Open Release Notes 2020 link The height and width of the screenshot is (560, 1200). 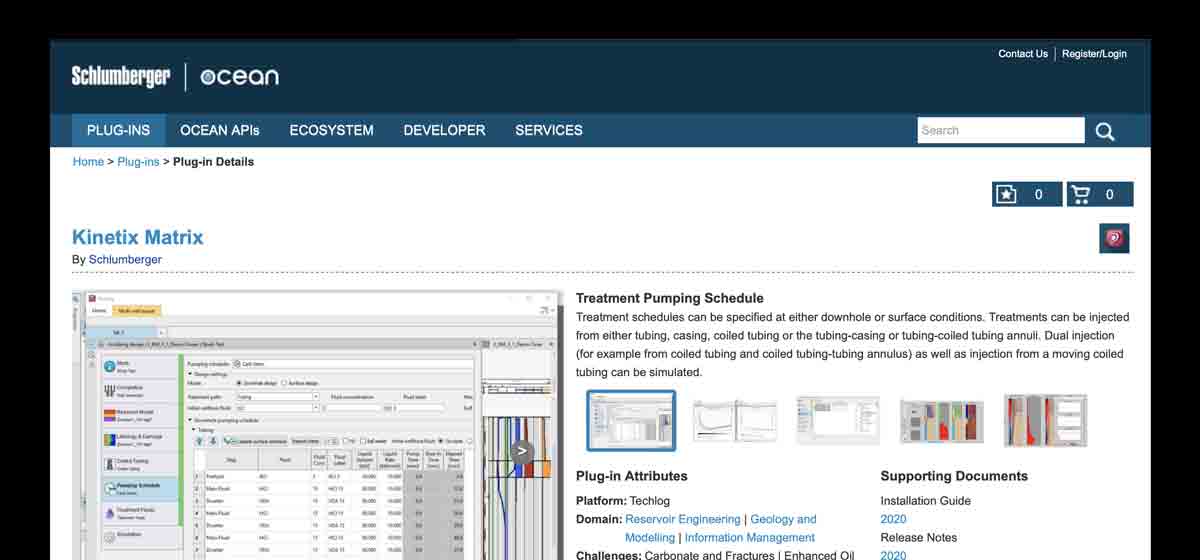[x=893, y=556]
